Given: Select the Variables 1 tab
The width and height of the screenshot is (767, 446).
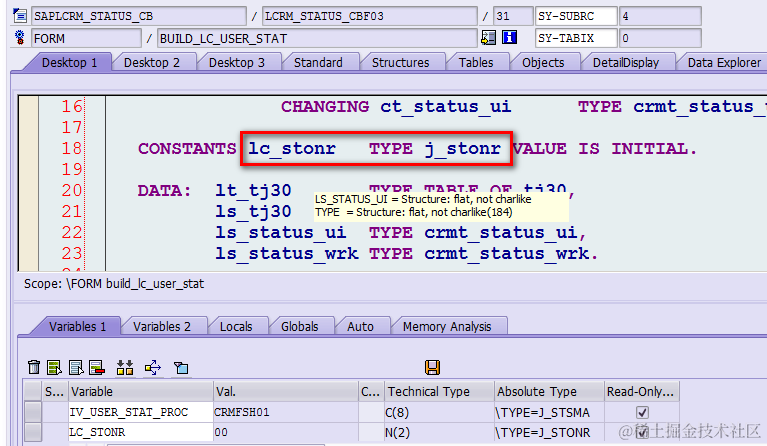Looking at the screenshot, I should coord(77,326).
